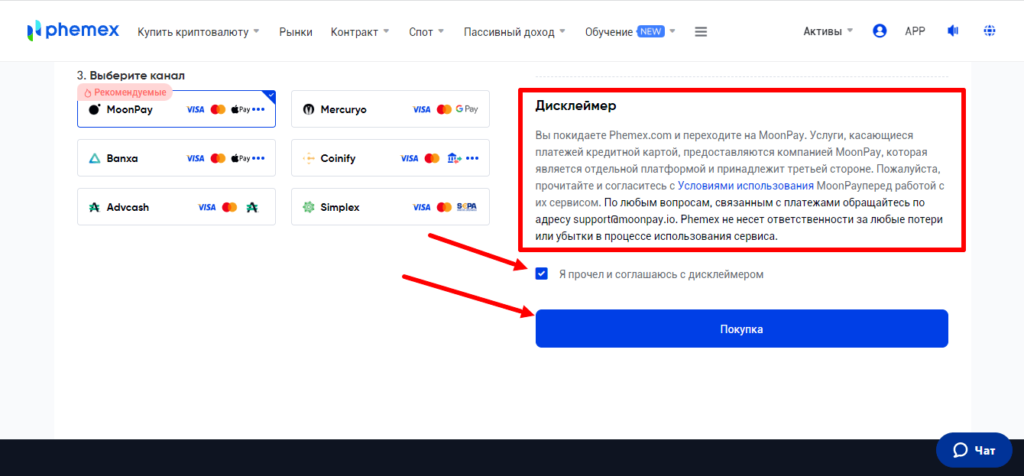Click the three dots on the Banxa card
Viewport: 1024px width, 476px height.
258,158
